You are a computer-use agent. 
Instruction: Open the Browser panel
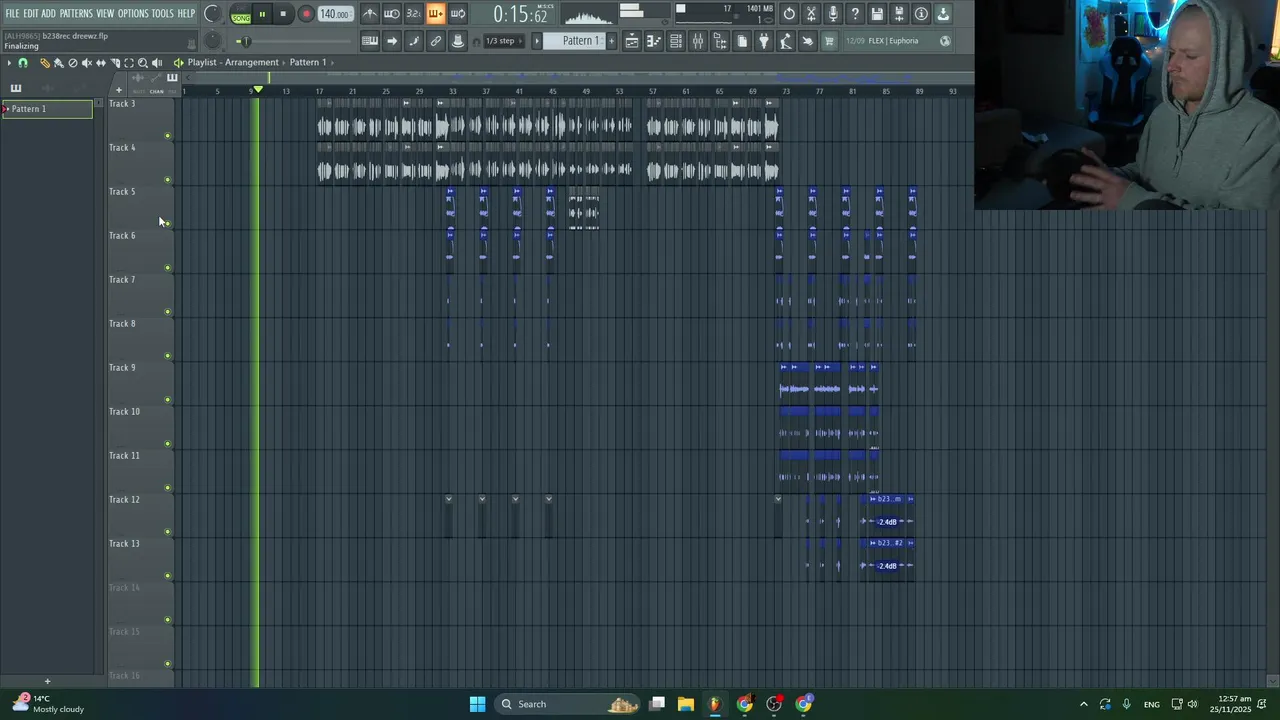point(720,41)
